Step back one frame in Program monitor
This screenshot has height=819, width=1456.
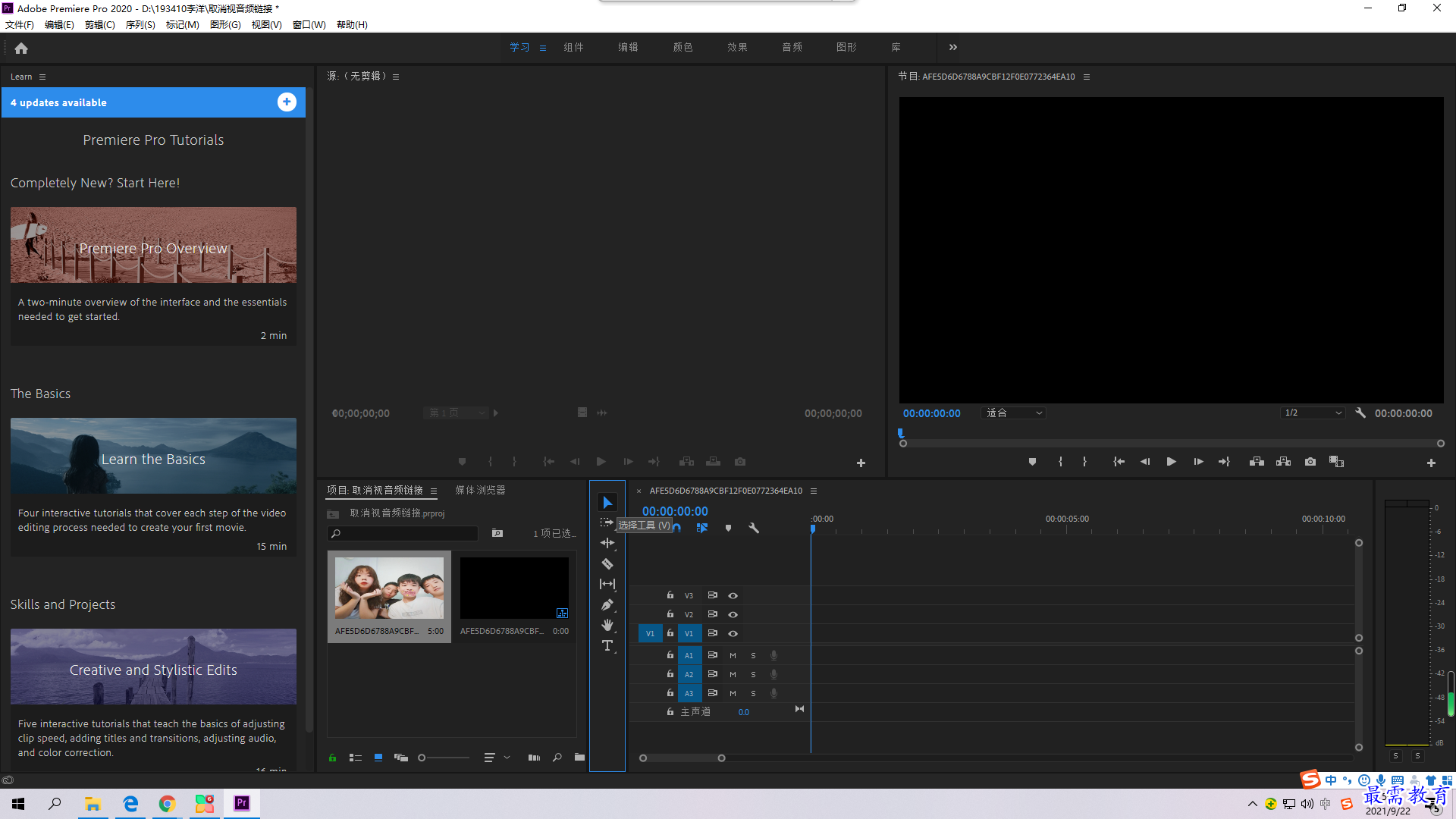click(1145, 462)
